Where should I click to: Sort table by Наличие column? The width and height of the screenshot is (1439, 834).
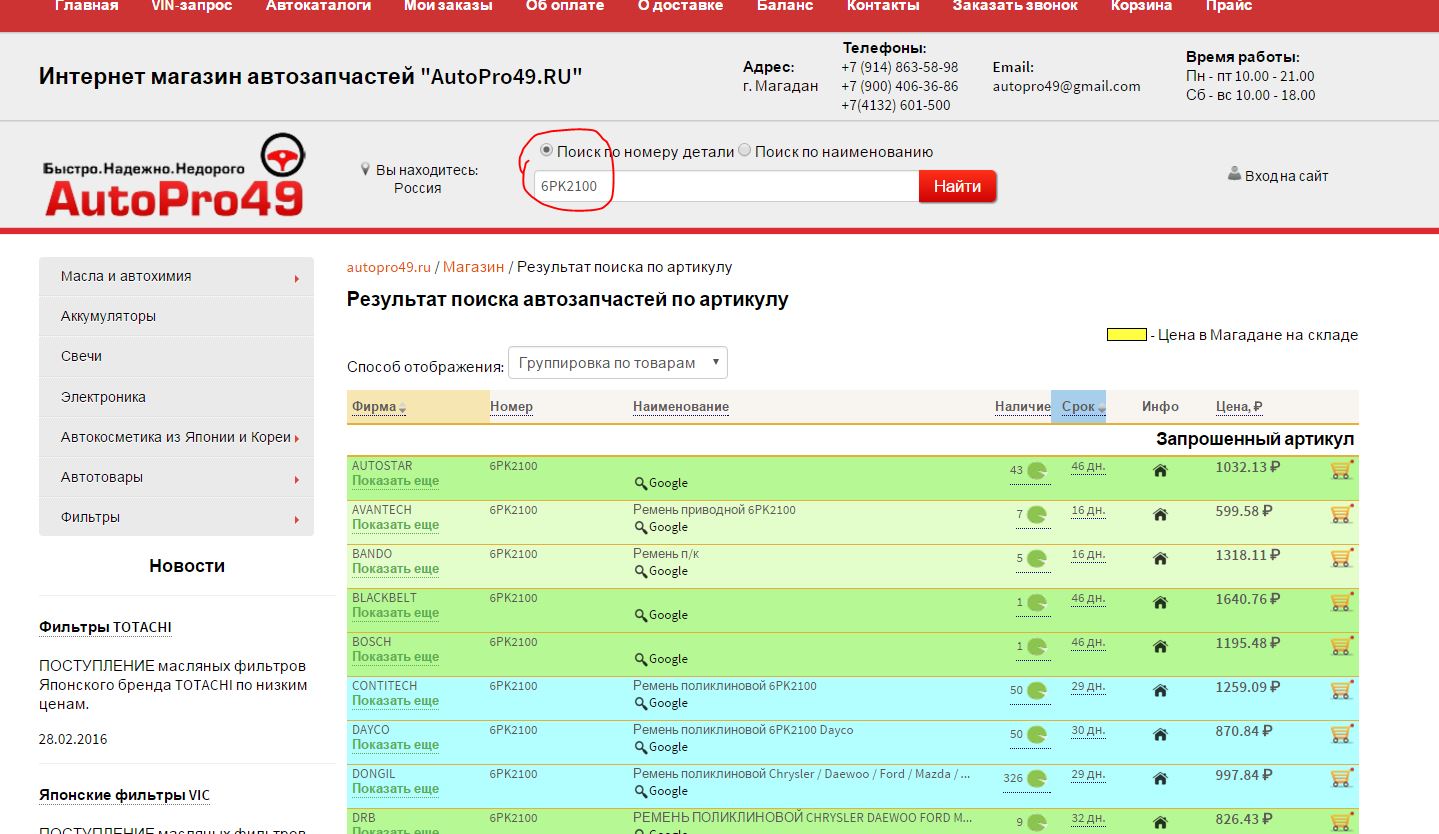pyautogui.click(x=1022, y=407)
